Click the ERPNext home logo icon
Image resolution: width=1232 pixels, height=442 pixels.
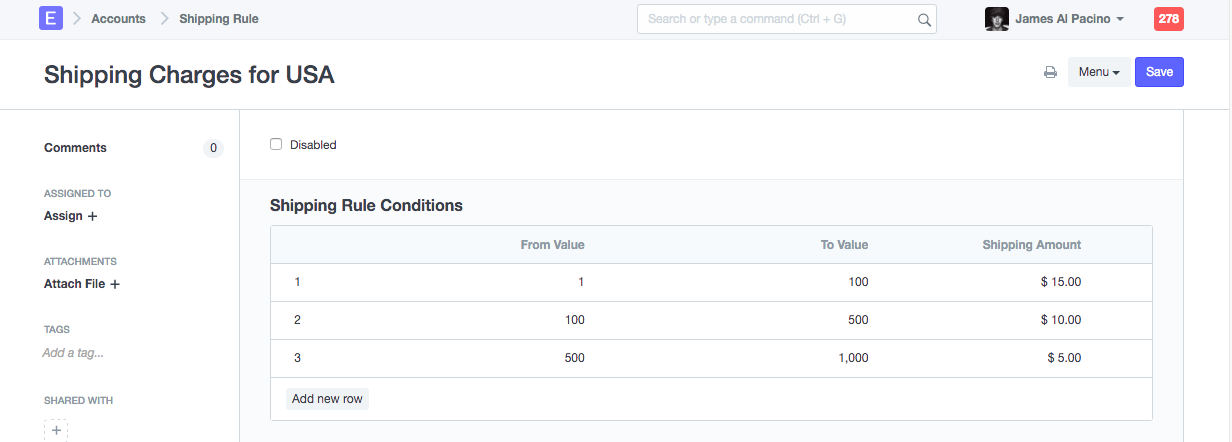point(51,18)
